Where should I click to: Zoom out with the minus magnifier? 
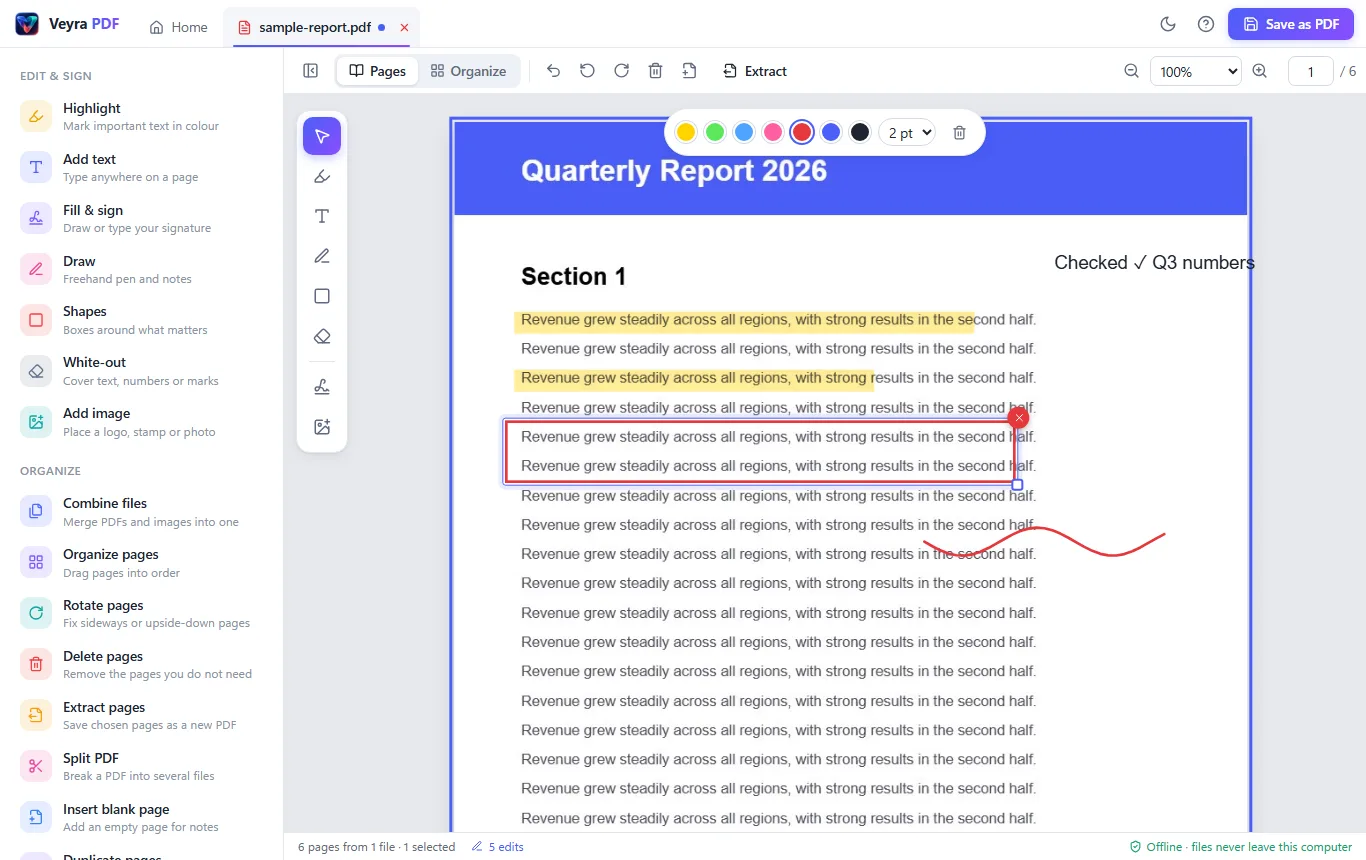pyautogui.click(x=1132, y=71)
